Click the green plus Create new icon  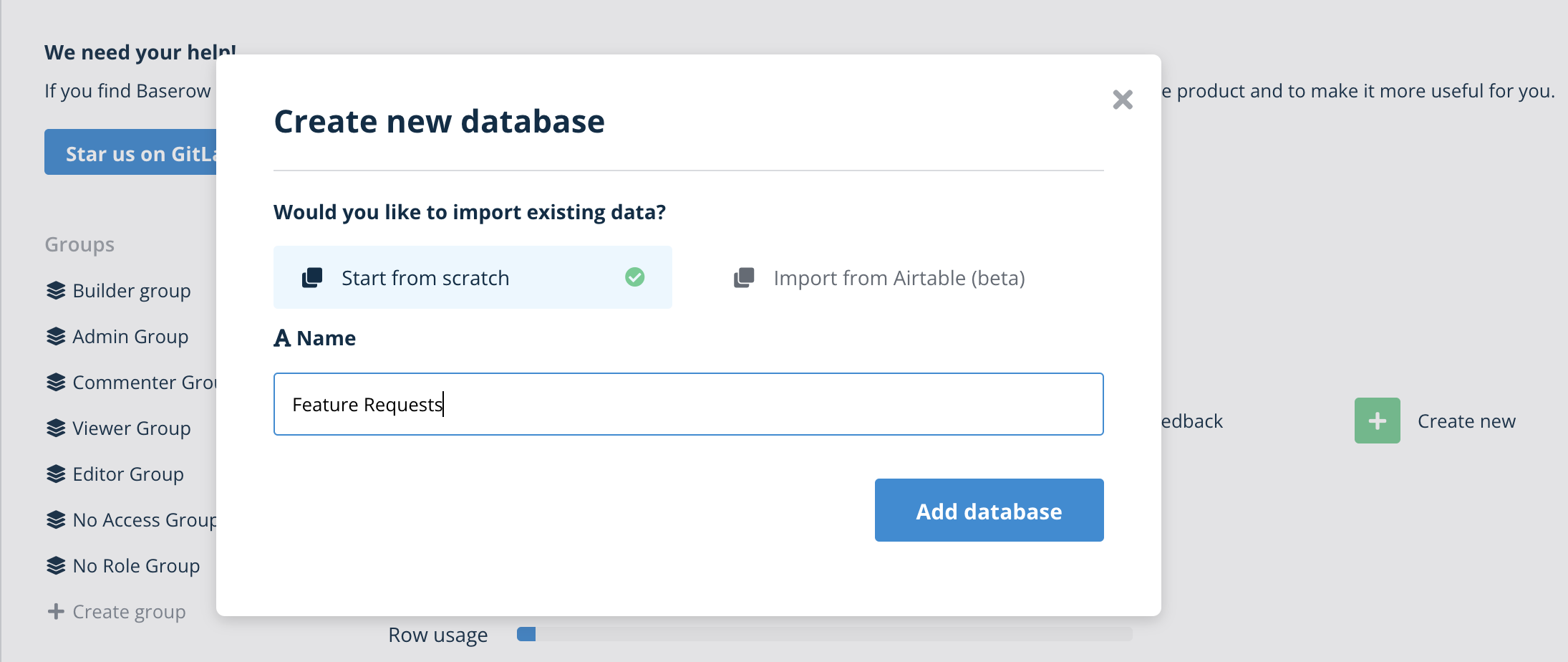pyautogui.click(x=1376, y=421)
